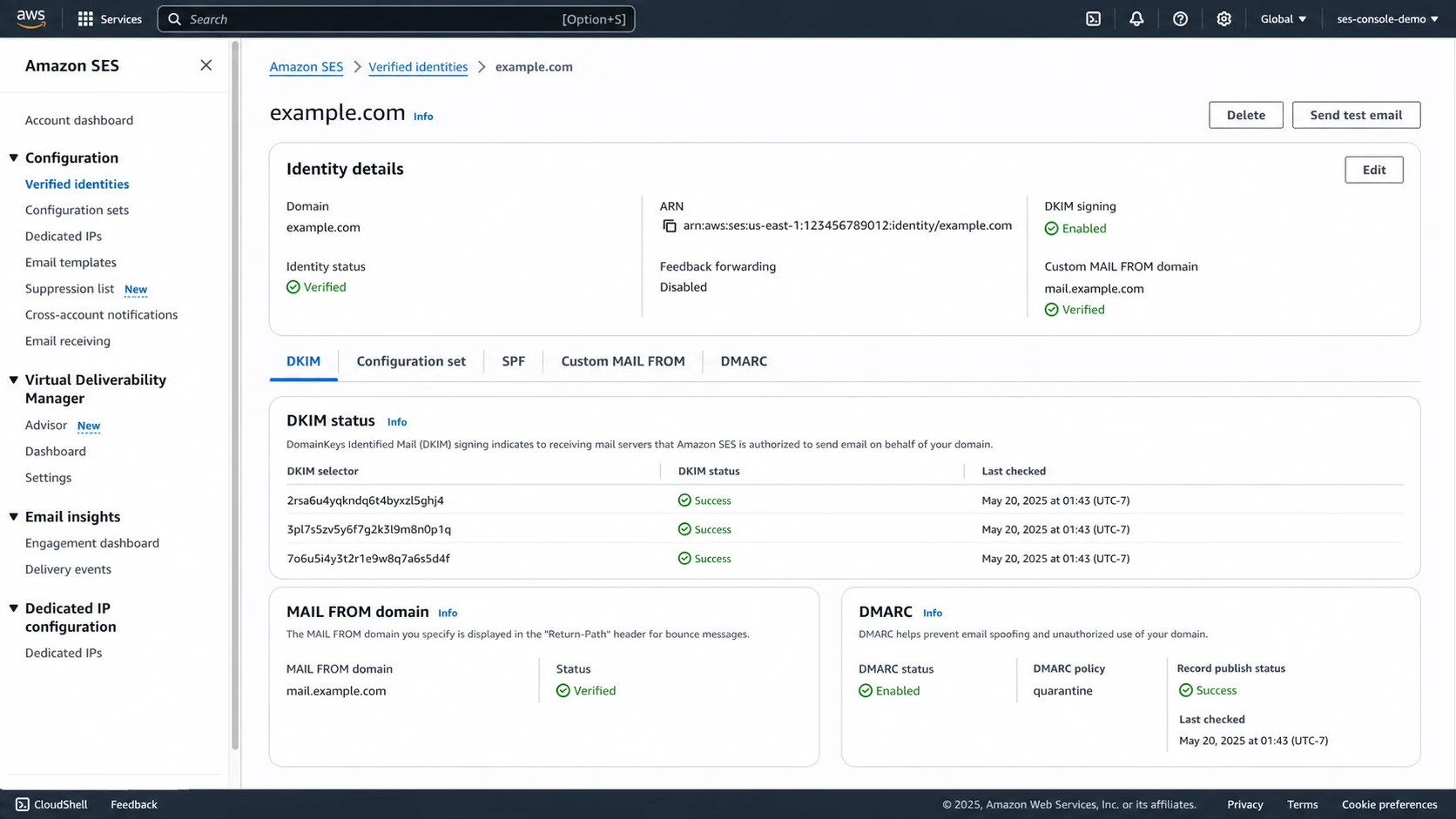The width and height of the screenshot is (1456, 819).
Task: Open Account dashboard in sidebar
Action: (x=79, y=120)
